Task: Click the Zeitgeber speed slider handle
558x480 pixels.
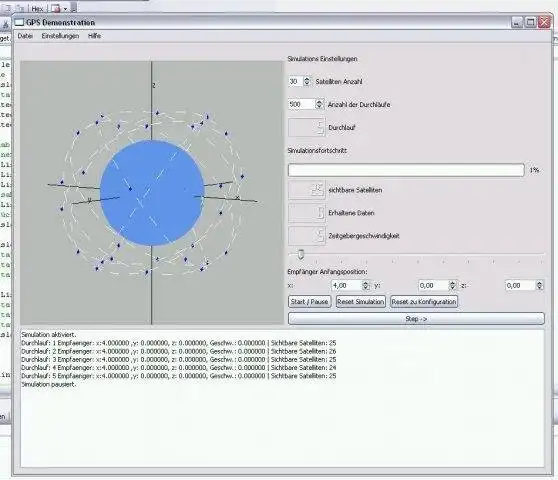Action: [301, 254]
